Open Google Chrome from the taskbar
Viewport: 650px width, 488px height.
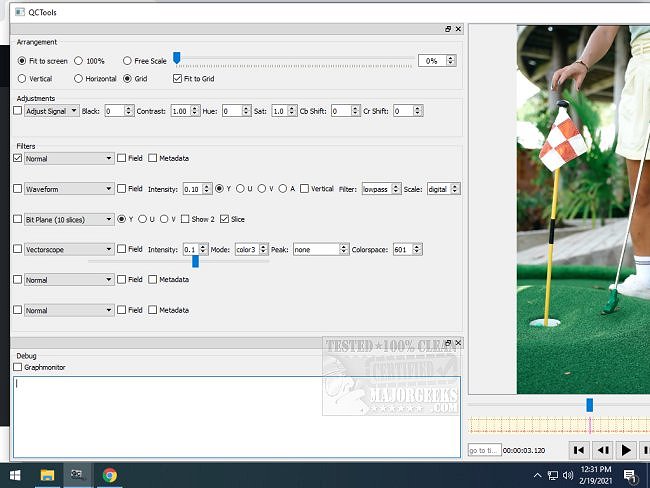coord(108,475)
